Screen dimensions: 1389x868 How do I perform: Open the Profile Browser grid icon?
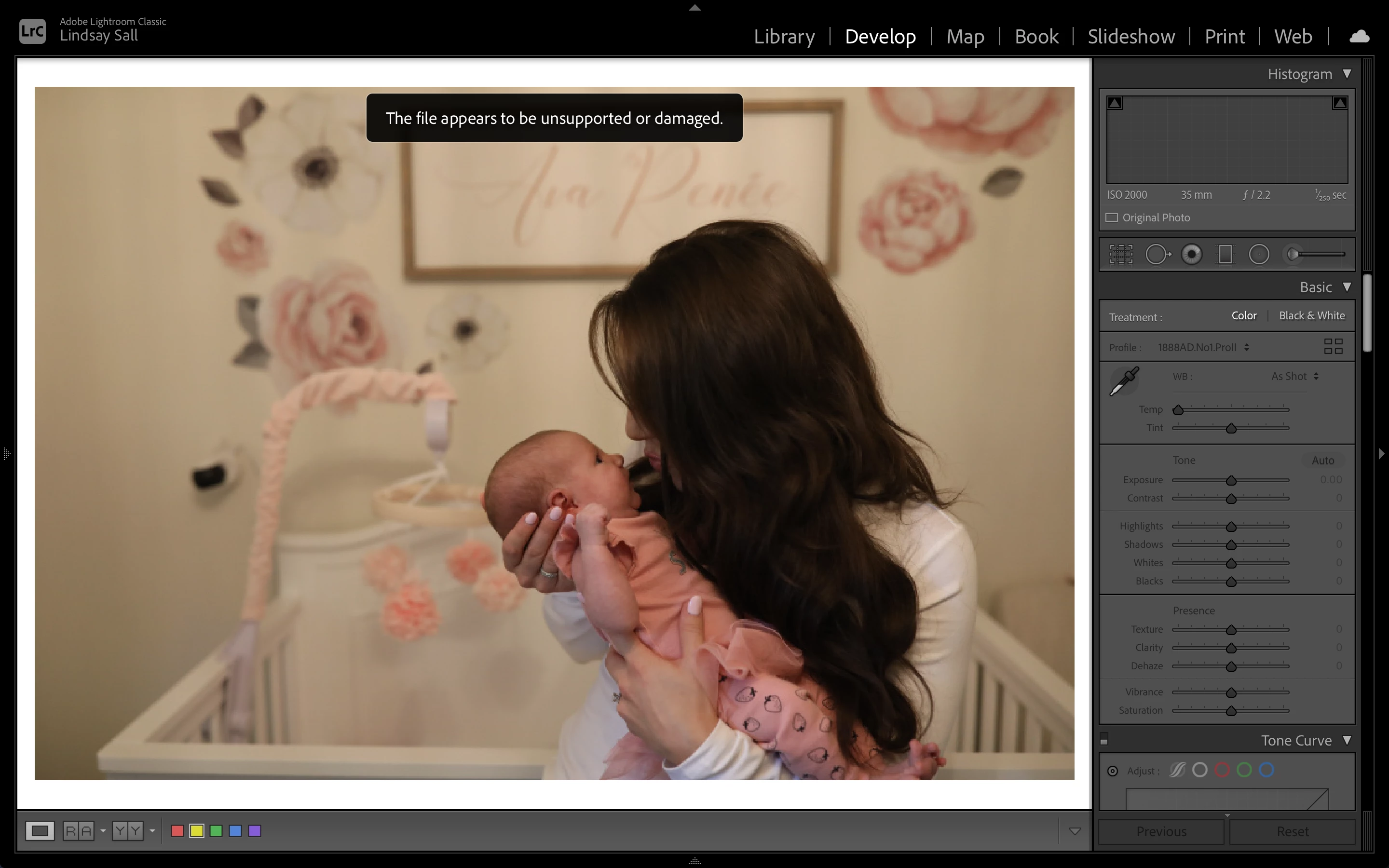(x=1333, y=346)
